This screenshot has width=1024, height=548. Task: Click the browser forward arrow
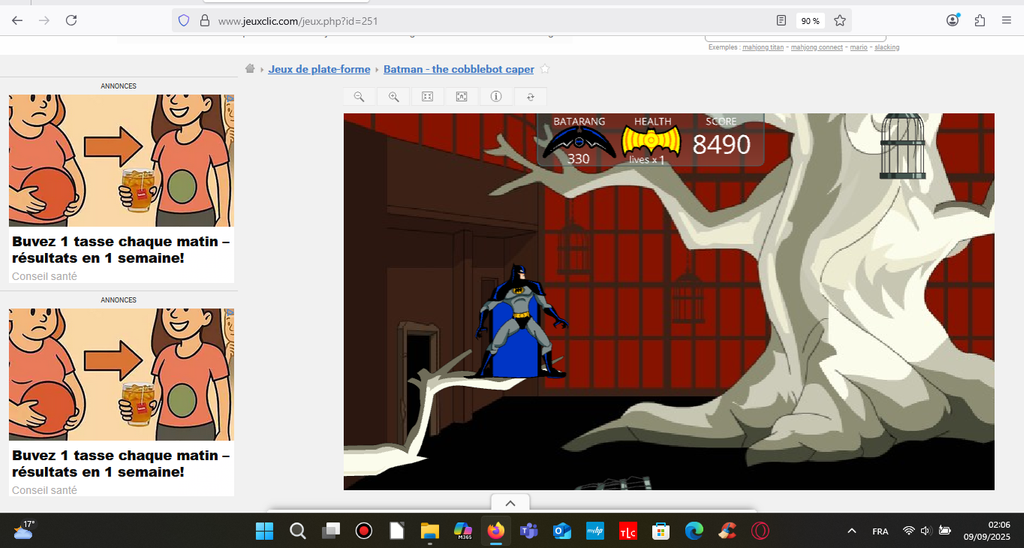pos(44,20)
